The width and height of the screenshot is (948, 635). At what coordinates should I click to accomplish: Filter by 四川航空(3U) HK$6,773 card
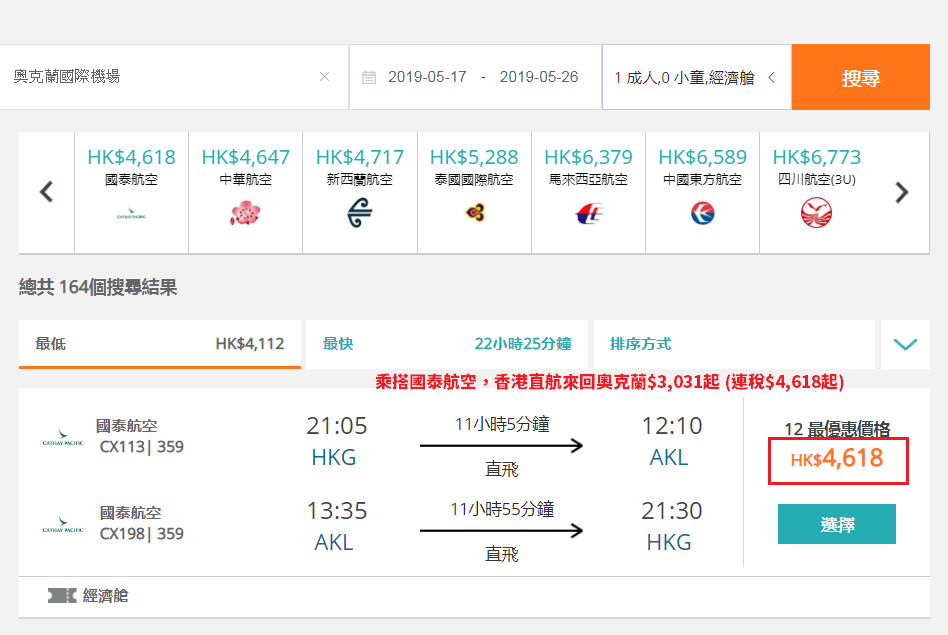click(x=817, y=192)
